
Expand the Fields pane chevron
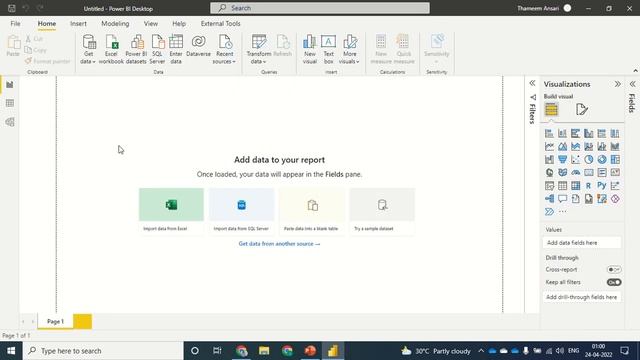[x=632, y=84]
